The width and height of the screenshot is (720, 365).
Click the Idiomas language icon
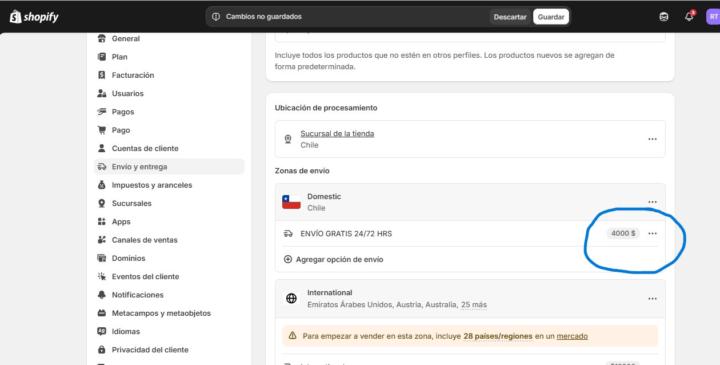(x=101, y=331)
